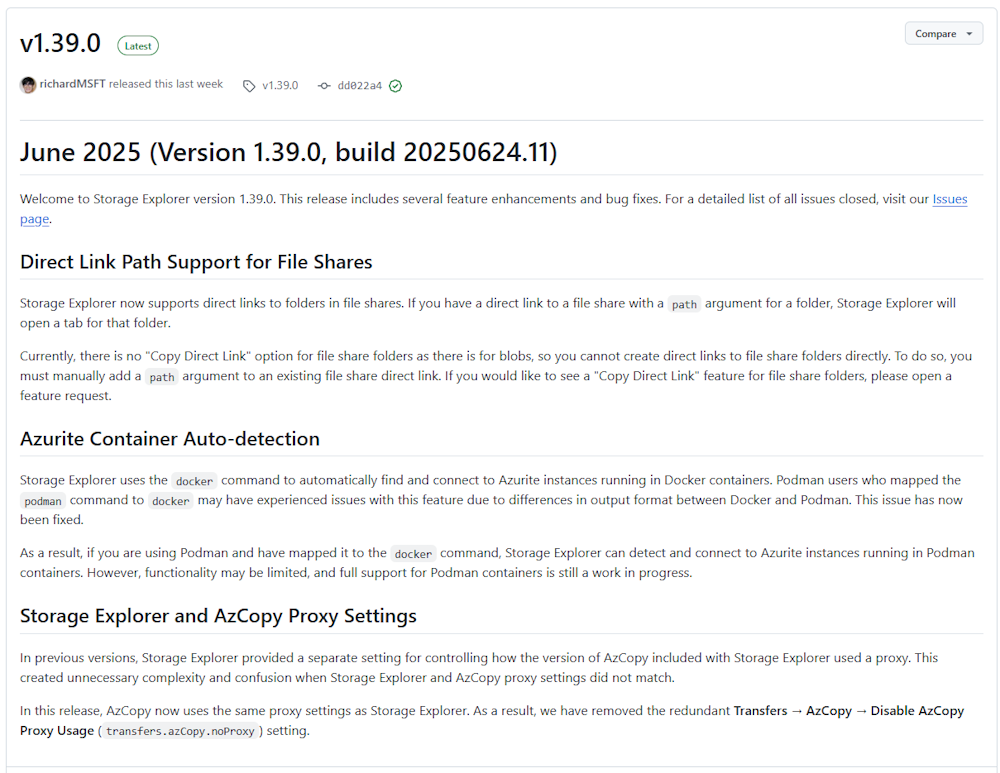Viewport: 1000px width, 773px height.
Task: Click the commit icon before dd022a4
Action: [324, 85]
